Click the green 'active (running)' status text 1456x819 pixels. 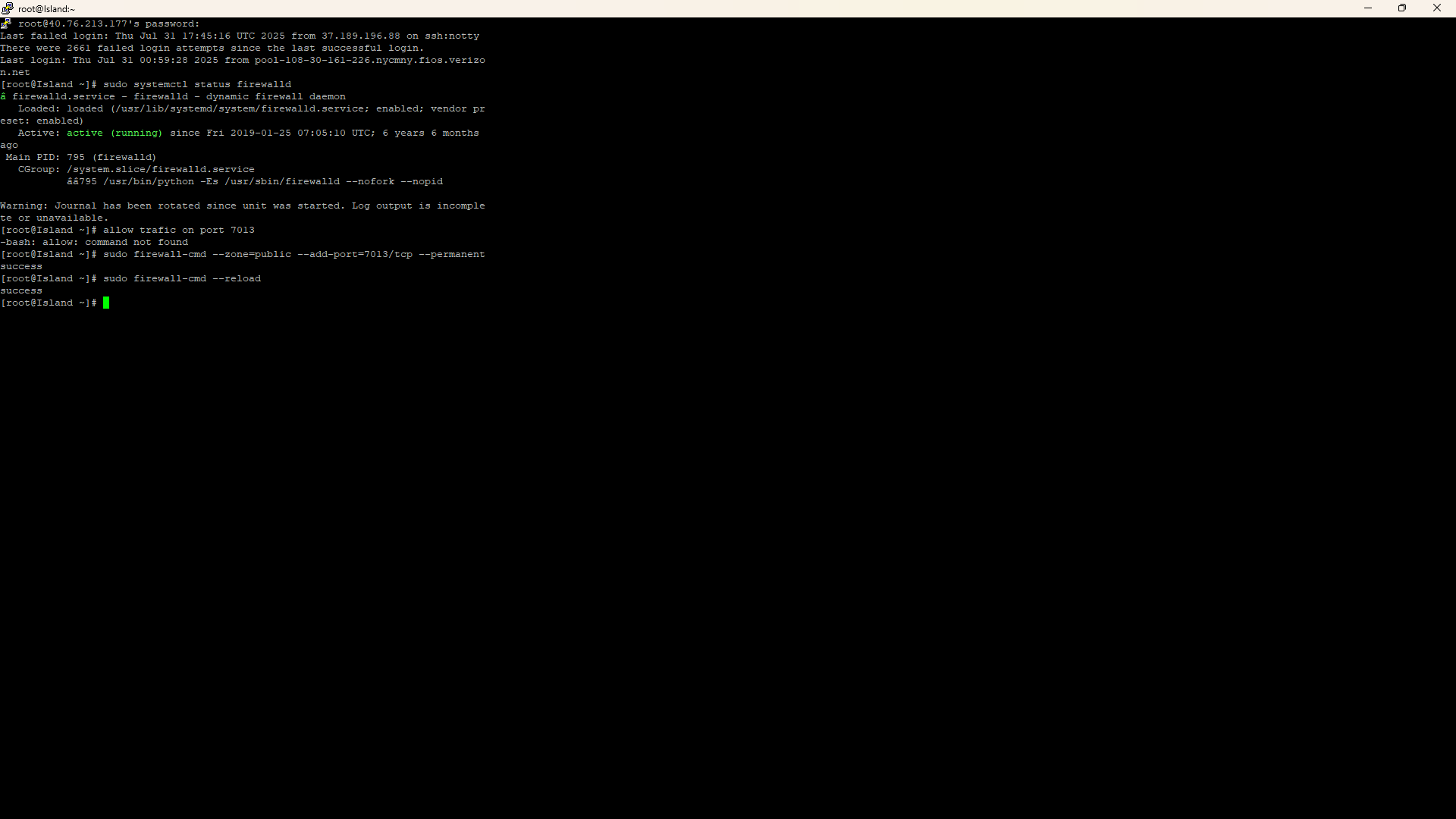click(x=115, y=133)
